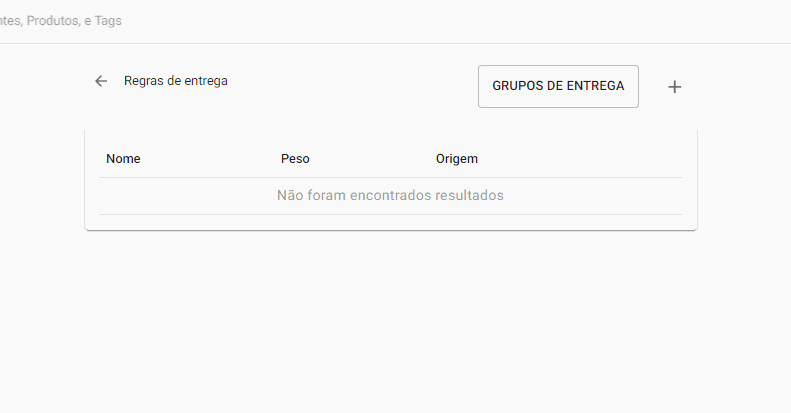Sort the table by the Origem column

click(x=457, y=159)
